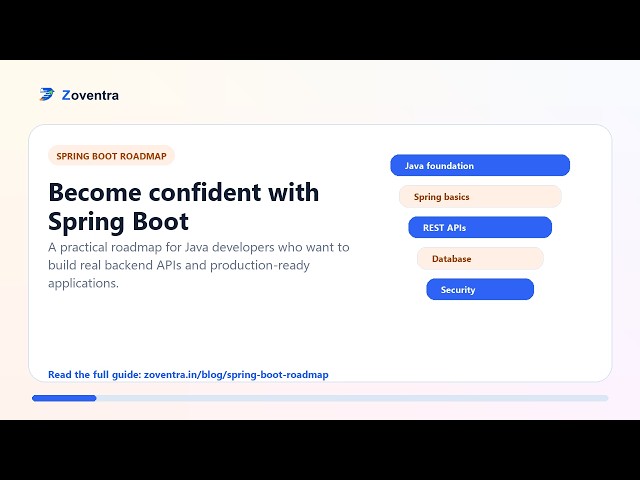
Task: Choose the Security pill
Action: click(480, 289)
